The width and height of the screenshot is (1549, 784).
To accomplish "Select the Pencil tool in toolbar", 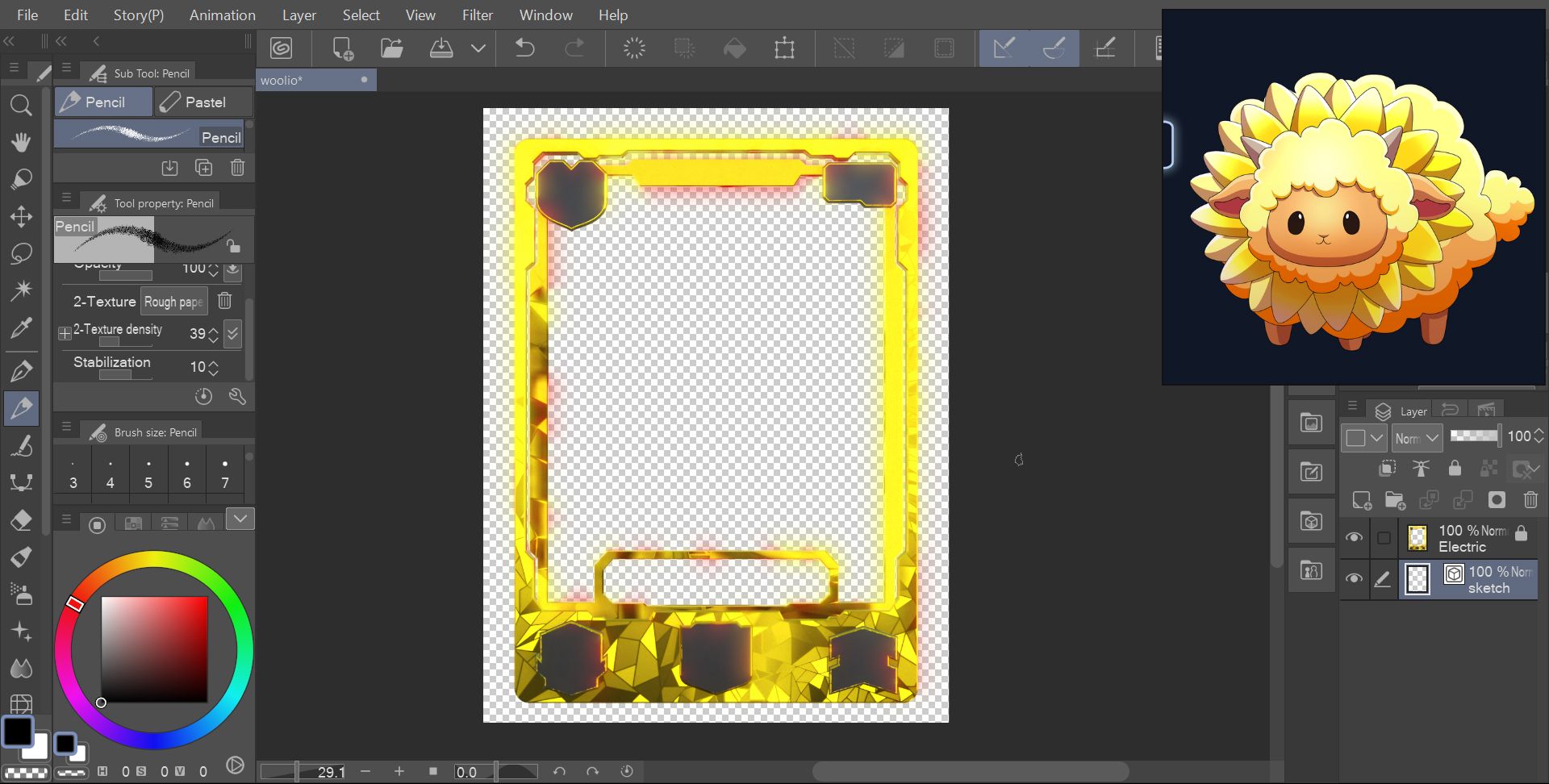I will tap(21, 408).
